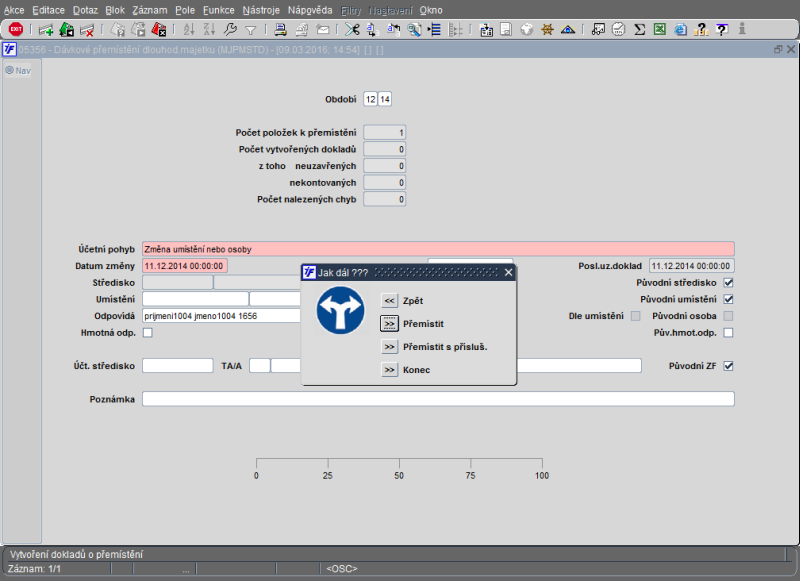800x581 pixels.
Task: Open the Editace menu
Action: point(48,10)
